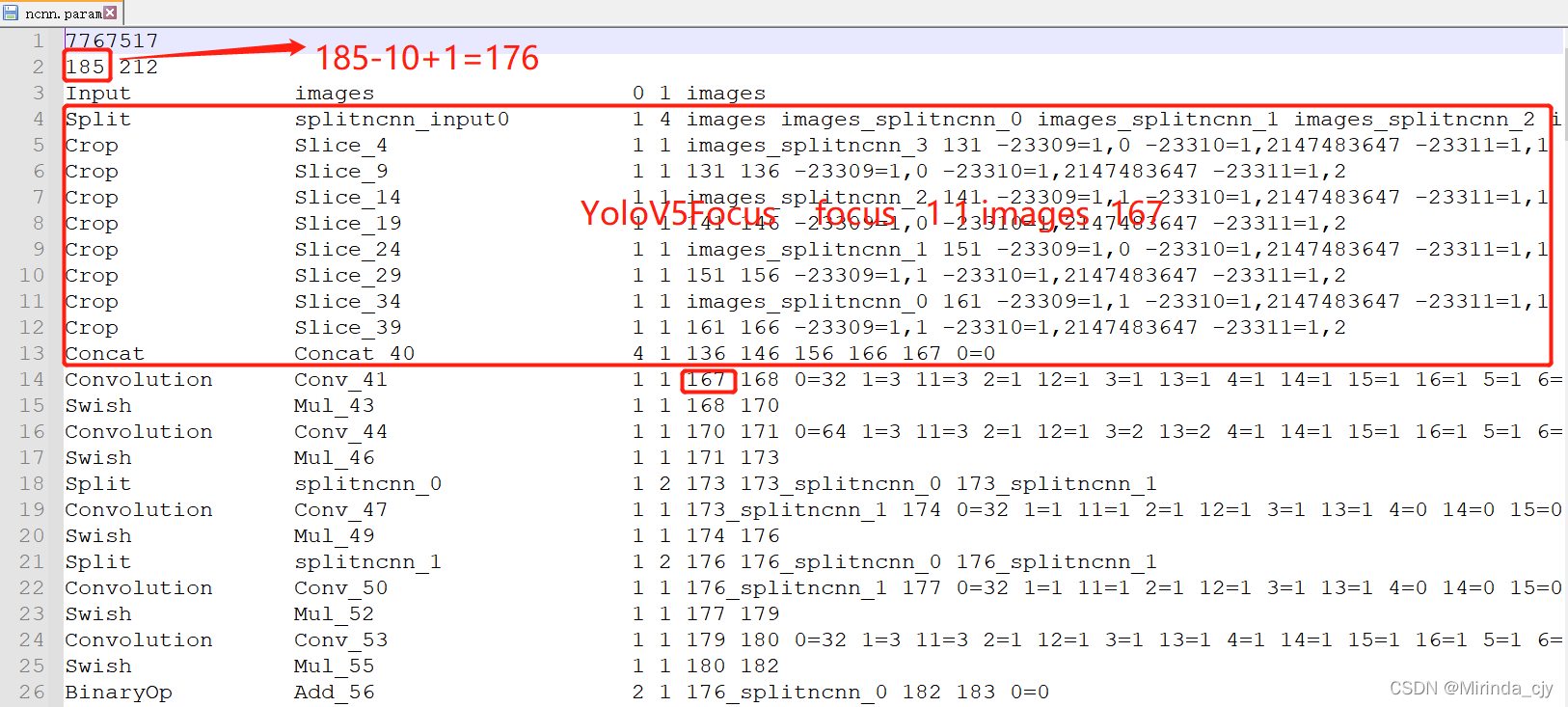Click the Slice_4 layer name
Viewport: 1568px width, 707px height.
[341, 145]
